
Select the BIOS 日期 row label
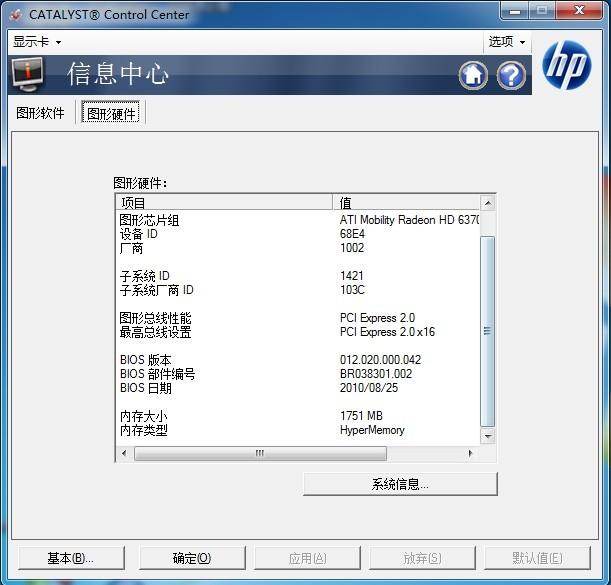[x=146, y=388]
